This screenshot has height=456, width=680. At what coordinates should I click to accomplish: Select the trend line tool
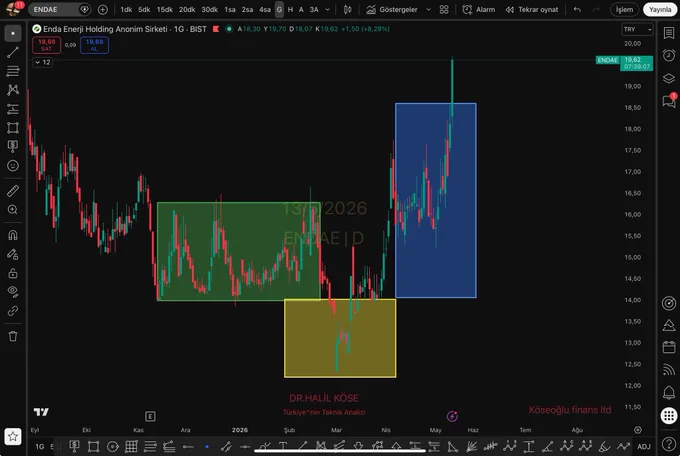pyautogui.click(x=13, y=52)
